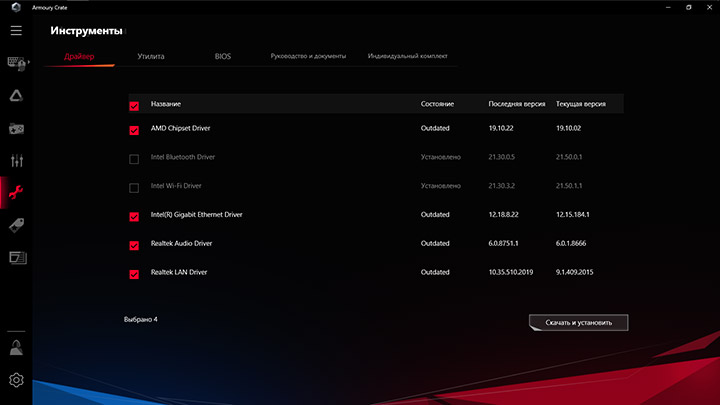Select the AMD Chipset Driver name
The height and width of the screenshot is (405, 720).
point(180,128)
